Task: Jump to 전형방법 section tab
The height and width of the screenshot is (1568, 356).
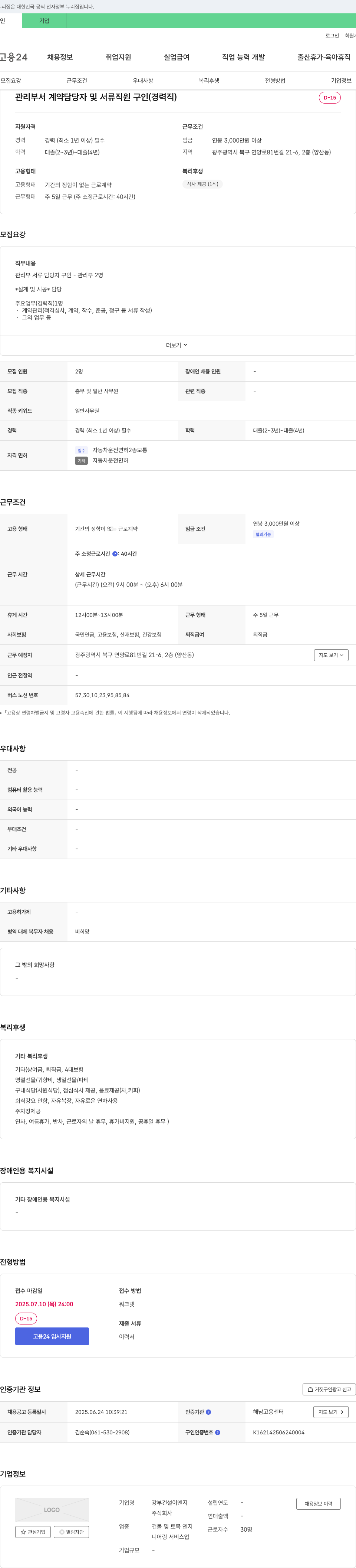Action: [275, 80]
